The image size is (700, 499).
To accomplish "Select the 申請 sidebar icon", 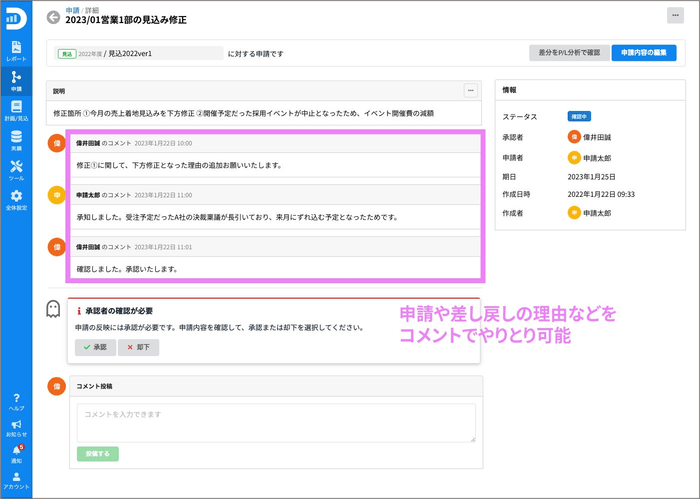I will point(16,81).
